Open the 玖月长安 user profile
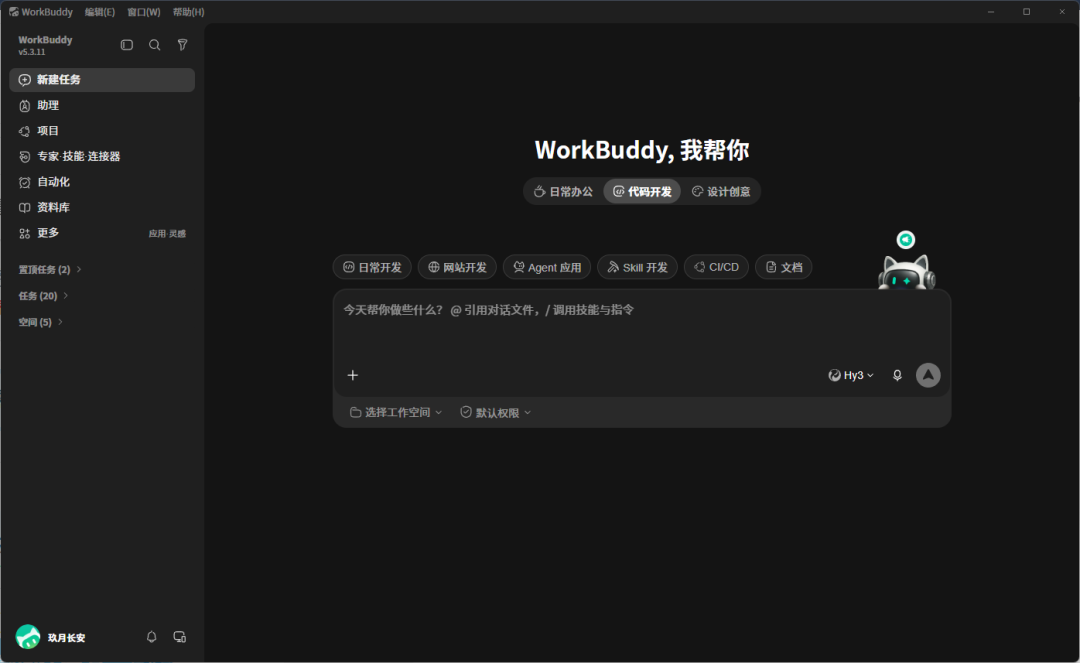The height and width of the screenshot is (663, 1080). [67, 638]
